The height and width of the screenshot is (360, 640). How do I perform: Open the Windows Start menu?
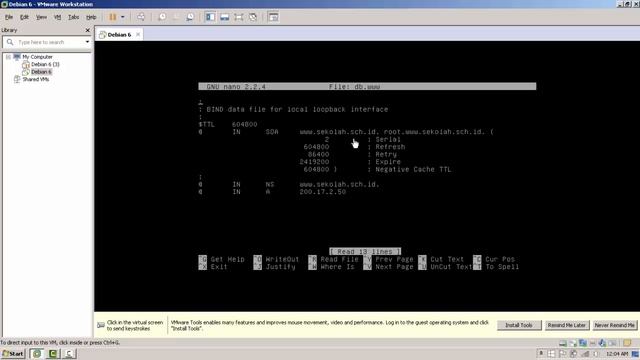coord(13,354)
